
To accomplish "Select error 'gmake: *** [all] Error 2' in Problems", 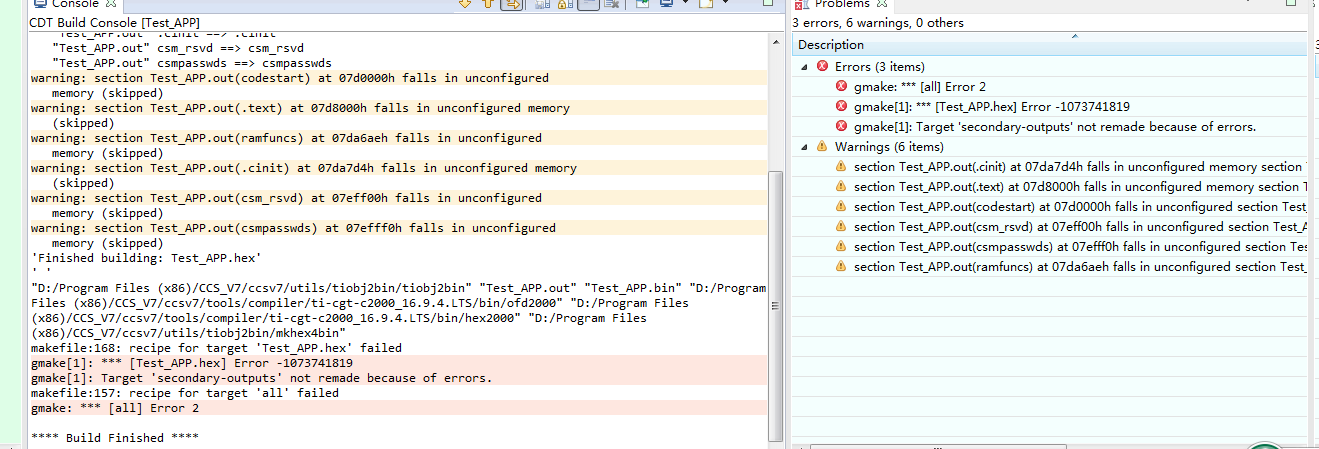I will (x=1050, y=87).
